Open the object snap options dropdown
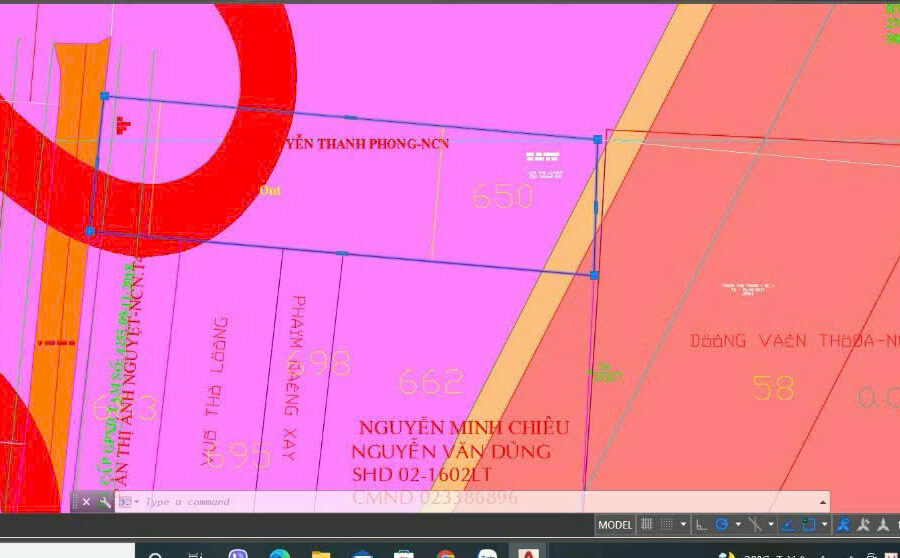The width and height of the screenshot is (900, 558). [x=824, y=525]
